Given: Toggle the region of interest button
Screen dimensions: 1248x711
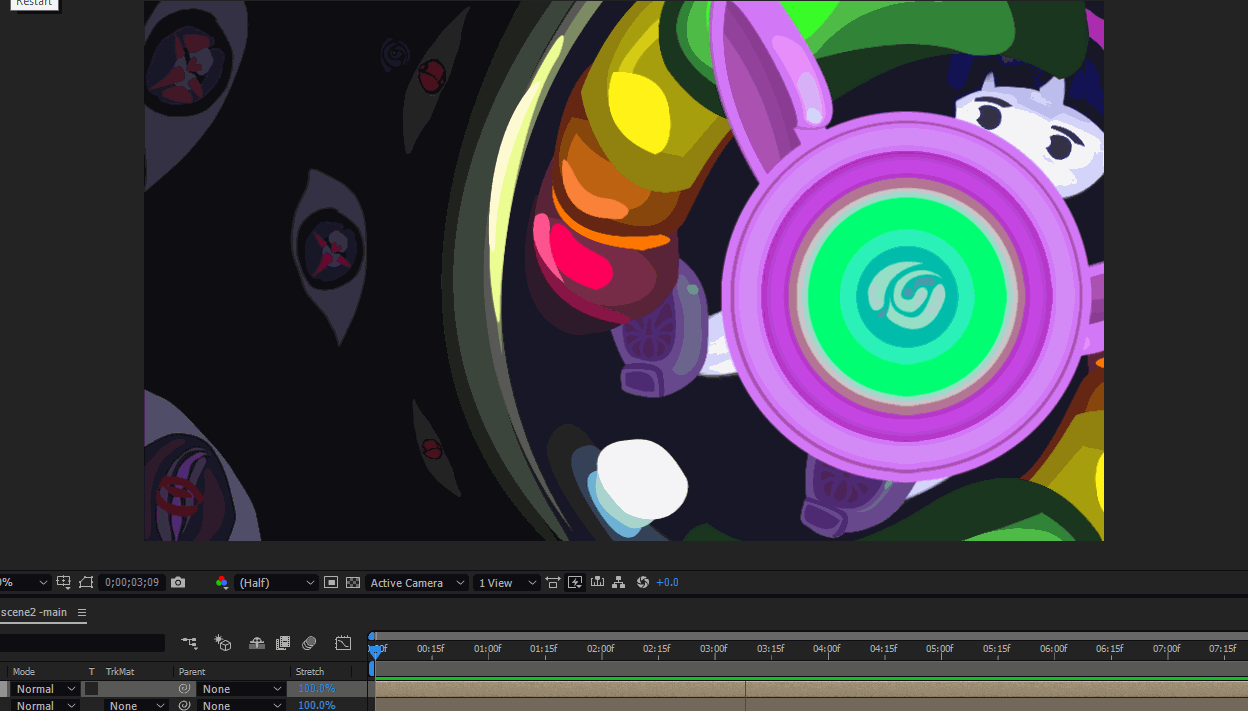Looking at the screenshot, I should [331, 582].
